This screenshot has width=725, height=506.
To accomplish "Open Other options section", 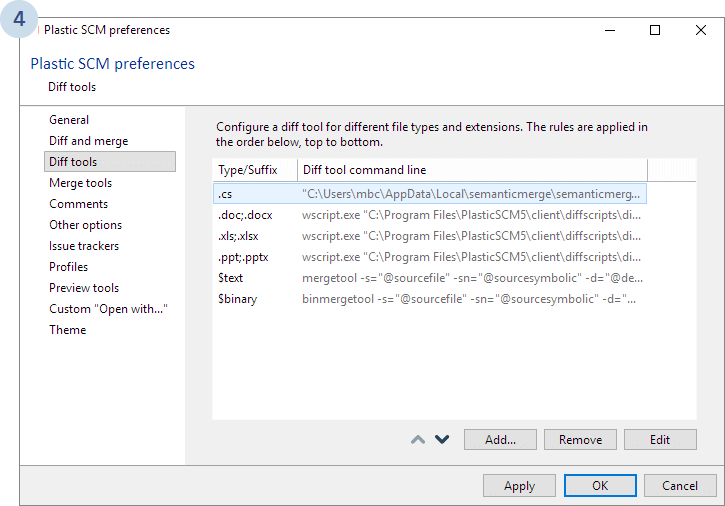I will pos(86,225).
